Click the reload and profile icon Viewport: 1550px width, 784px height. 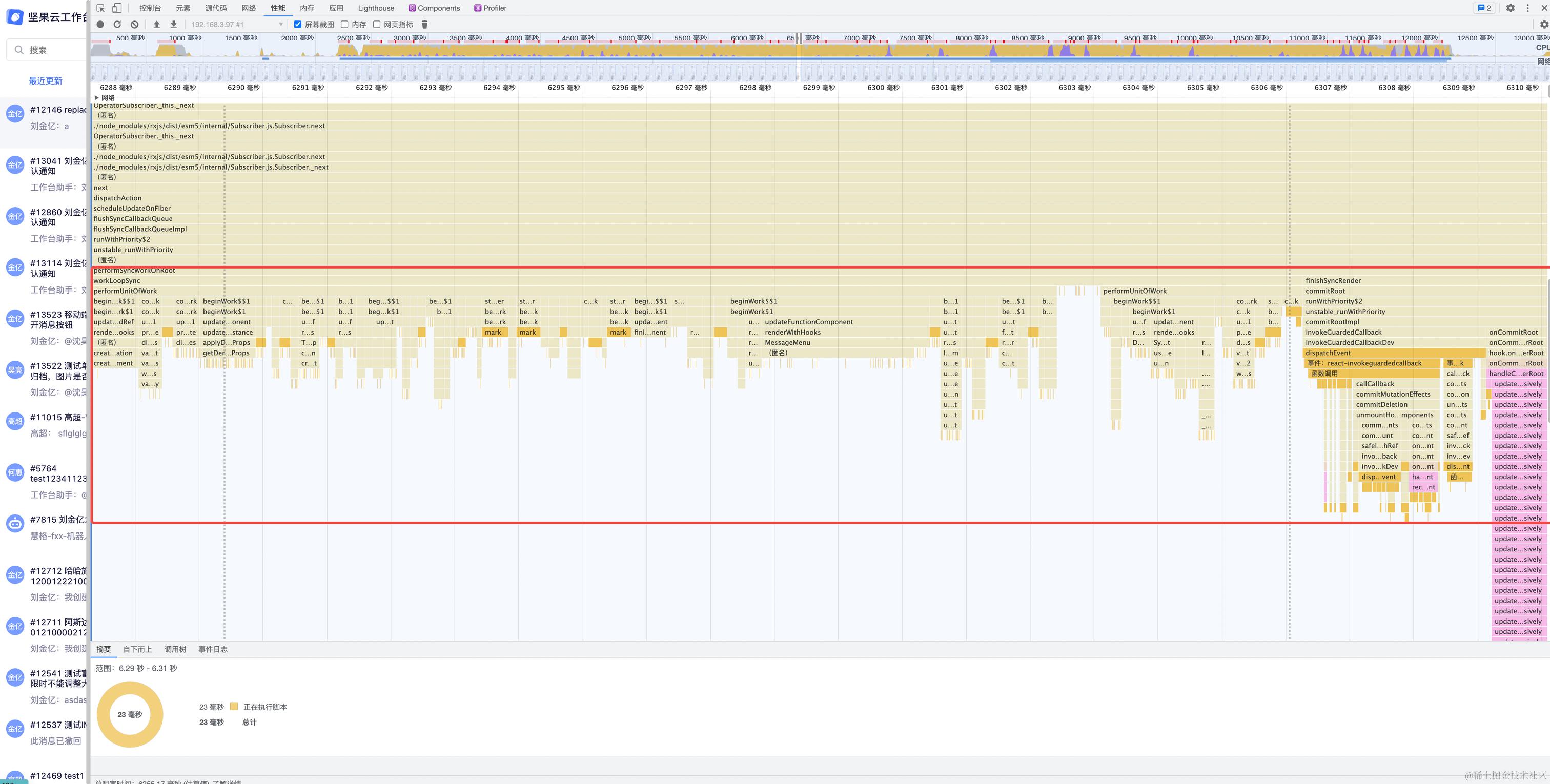click(x=117, y=25)
